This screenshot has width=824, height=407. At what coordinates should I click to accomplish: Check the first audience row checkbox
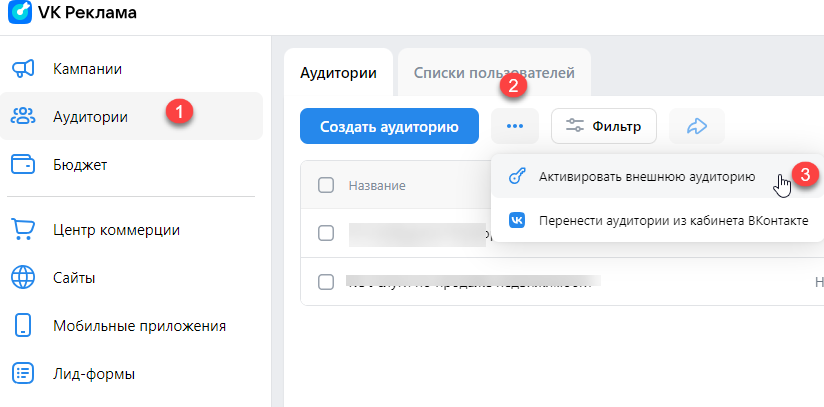326,233
